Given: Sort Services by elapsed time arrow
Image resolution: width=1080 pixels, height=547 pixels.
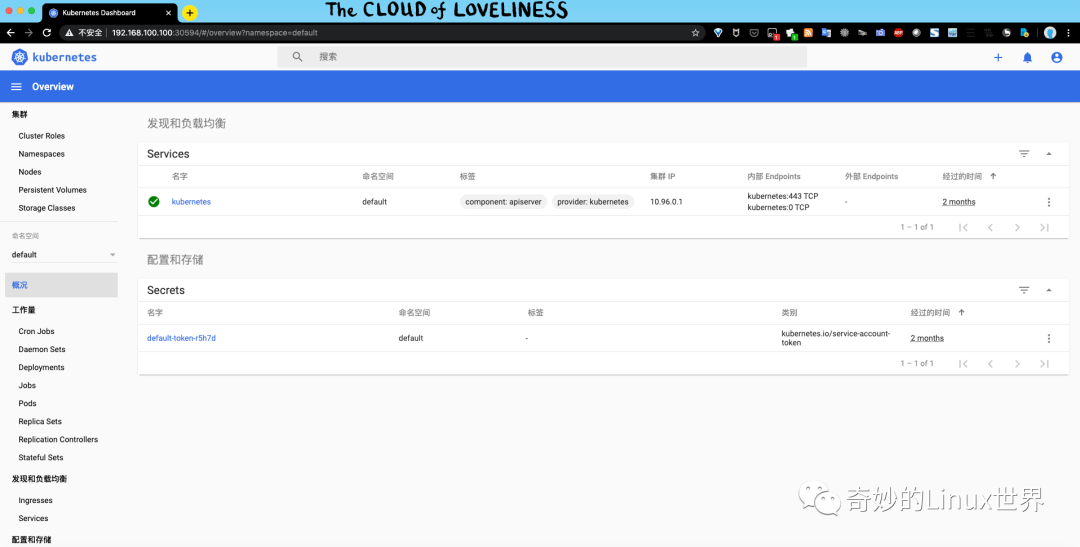Looking at the screenshot, I should (993, 176).
